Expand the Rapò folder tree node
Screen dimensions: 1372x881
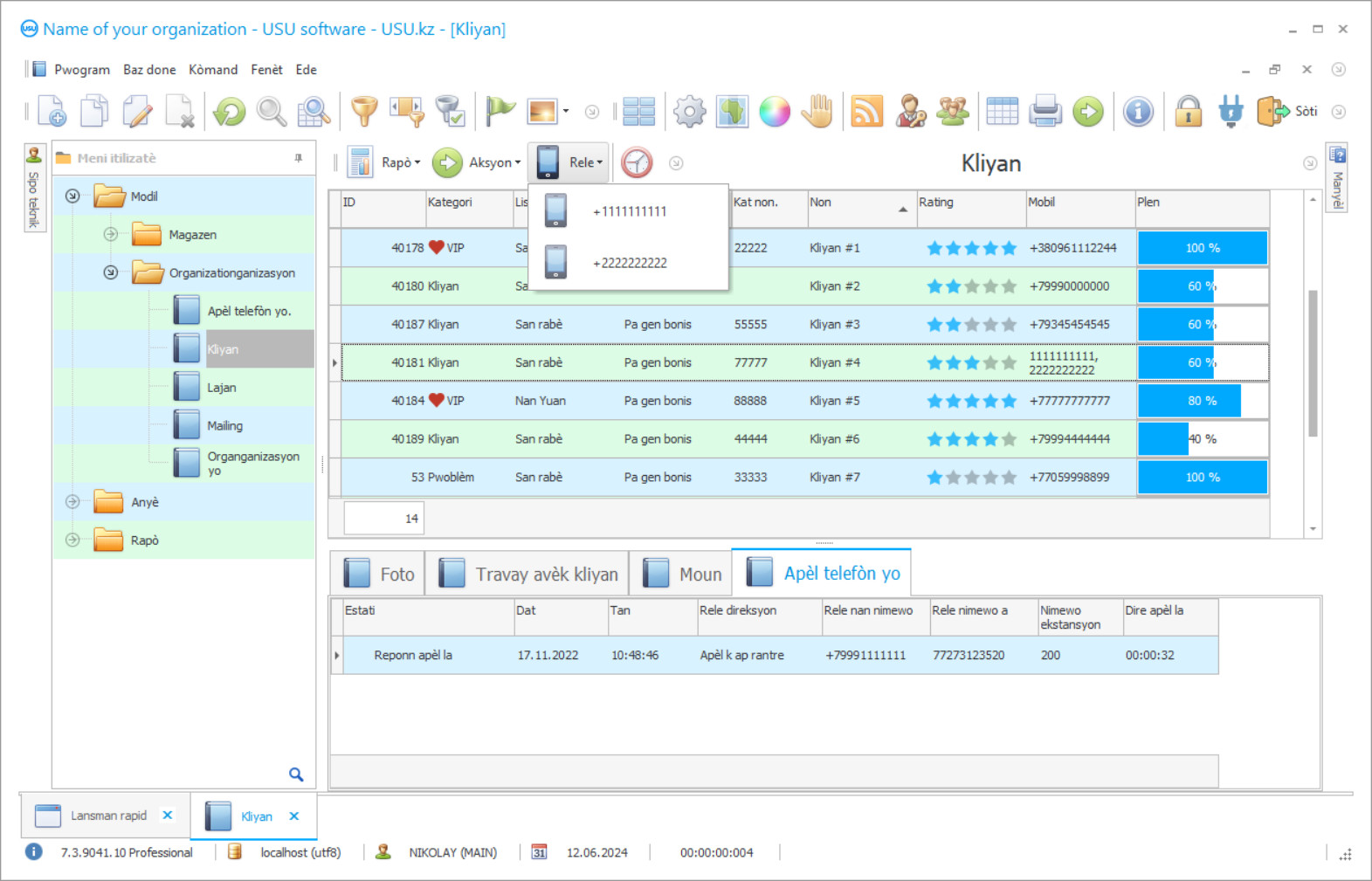pyautogui.click(x=72, y=540)
